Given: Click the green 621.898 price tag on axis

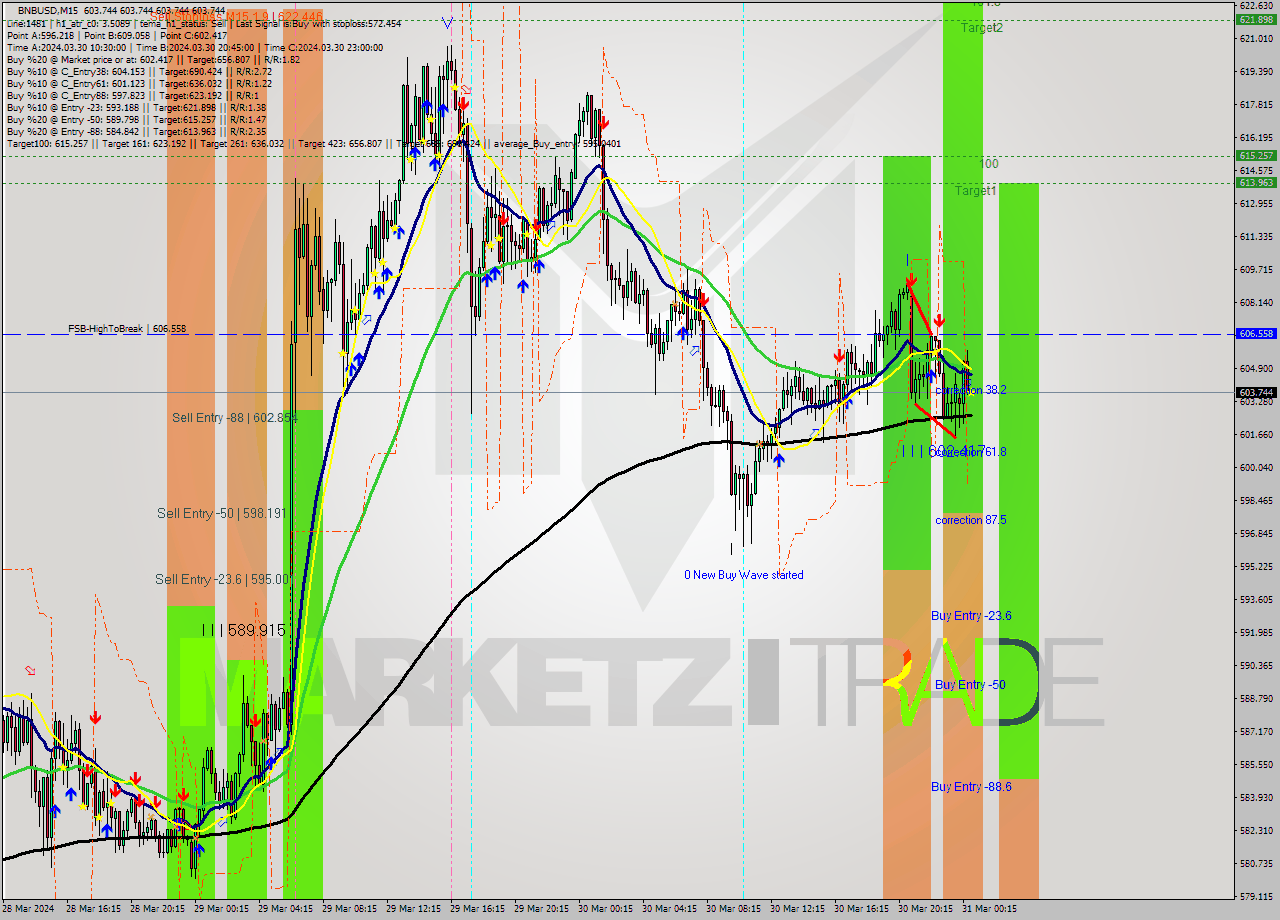Looking at the screenshot, I should click(1256, 19).
